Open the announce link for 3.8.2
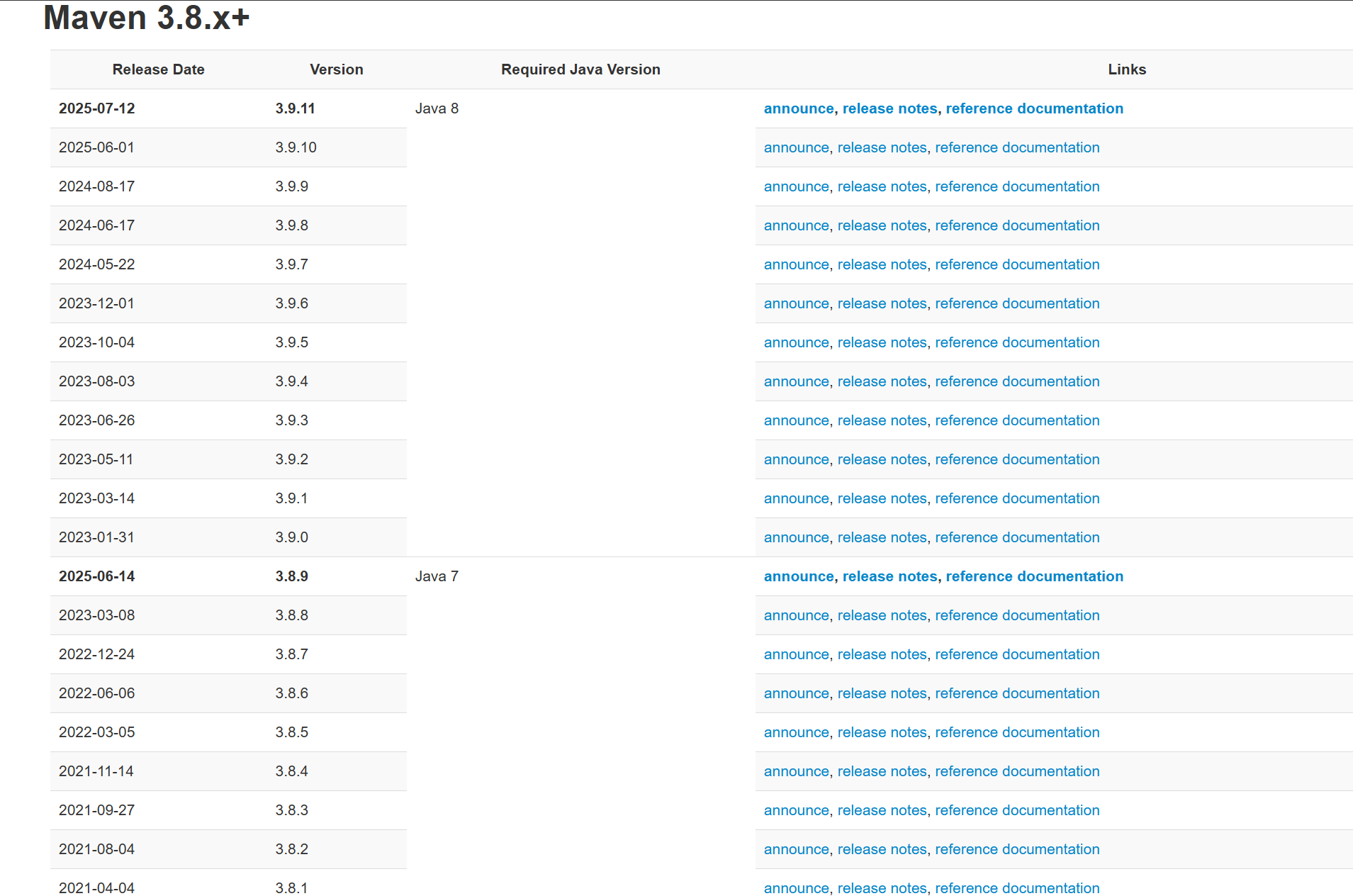The width and height of the screenshot is (1353, 896). (797, 849)
